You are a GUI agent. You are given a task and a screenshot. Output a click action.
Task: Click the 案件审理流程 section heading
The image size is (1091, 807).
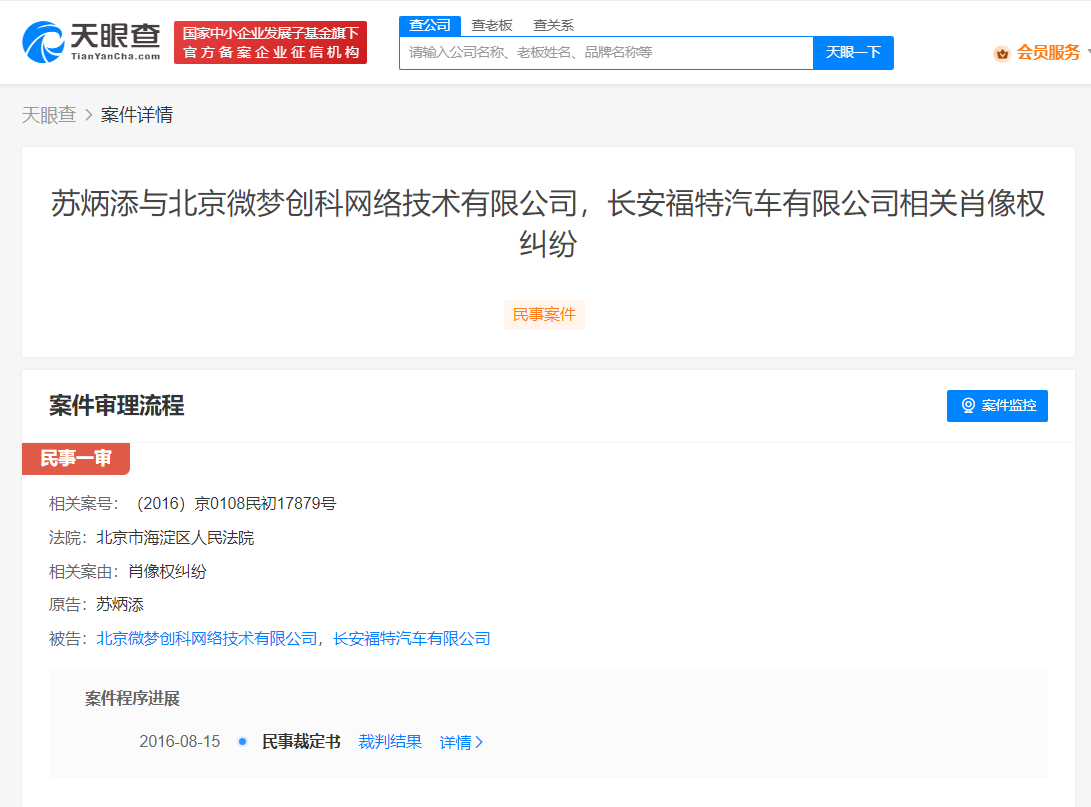click(117, 406)
